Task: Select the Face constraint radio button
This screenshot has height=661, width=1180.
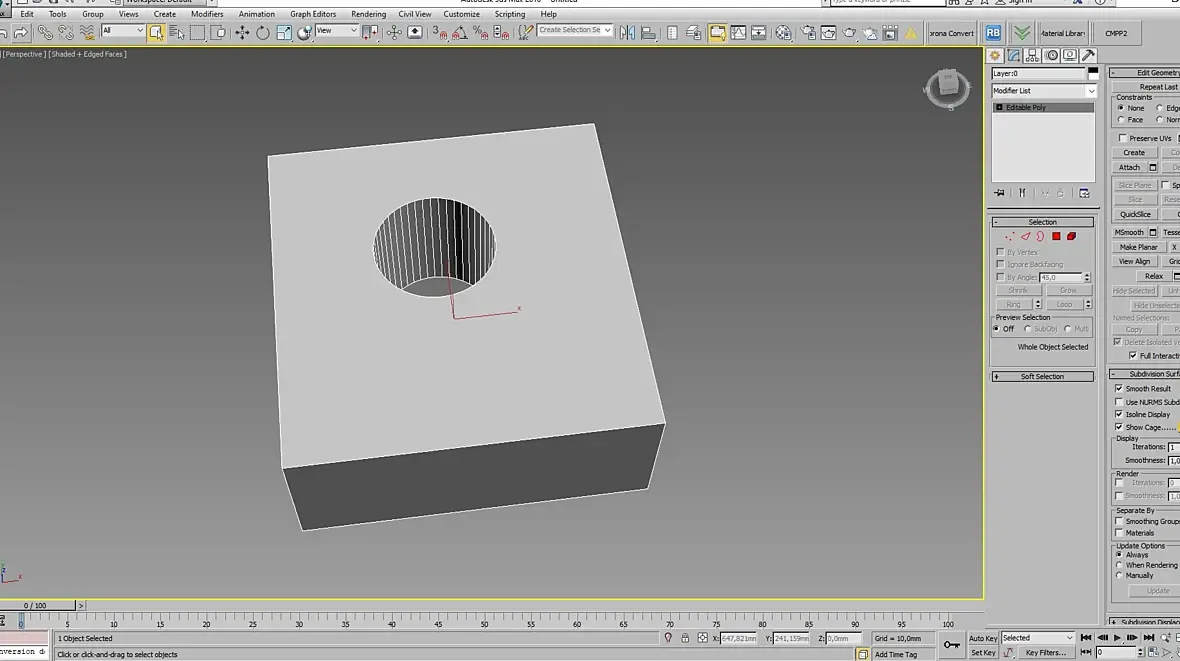Action: 1121,120
